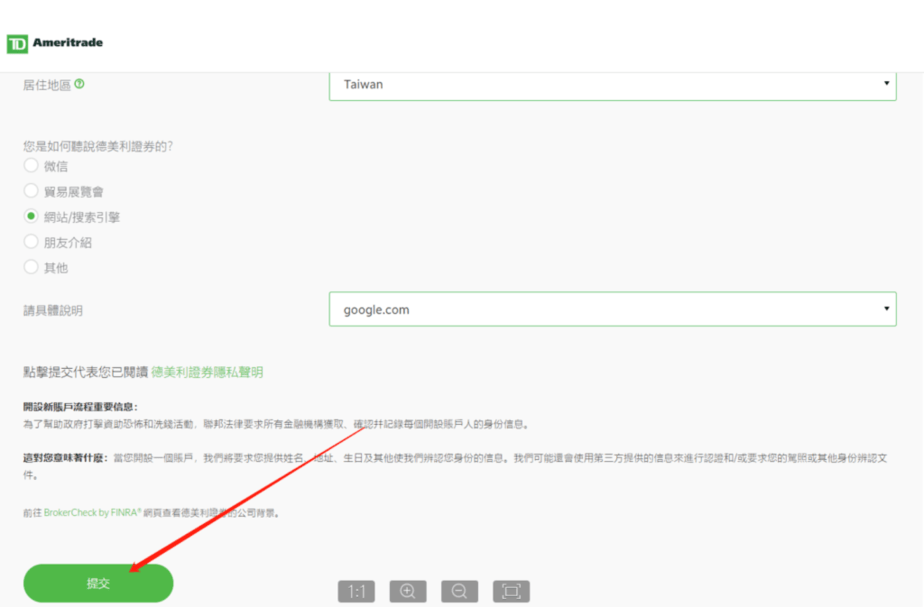Click the zoom out magnifier icon
Screen dimensions: 924x607
tap(460, 591)
